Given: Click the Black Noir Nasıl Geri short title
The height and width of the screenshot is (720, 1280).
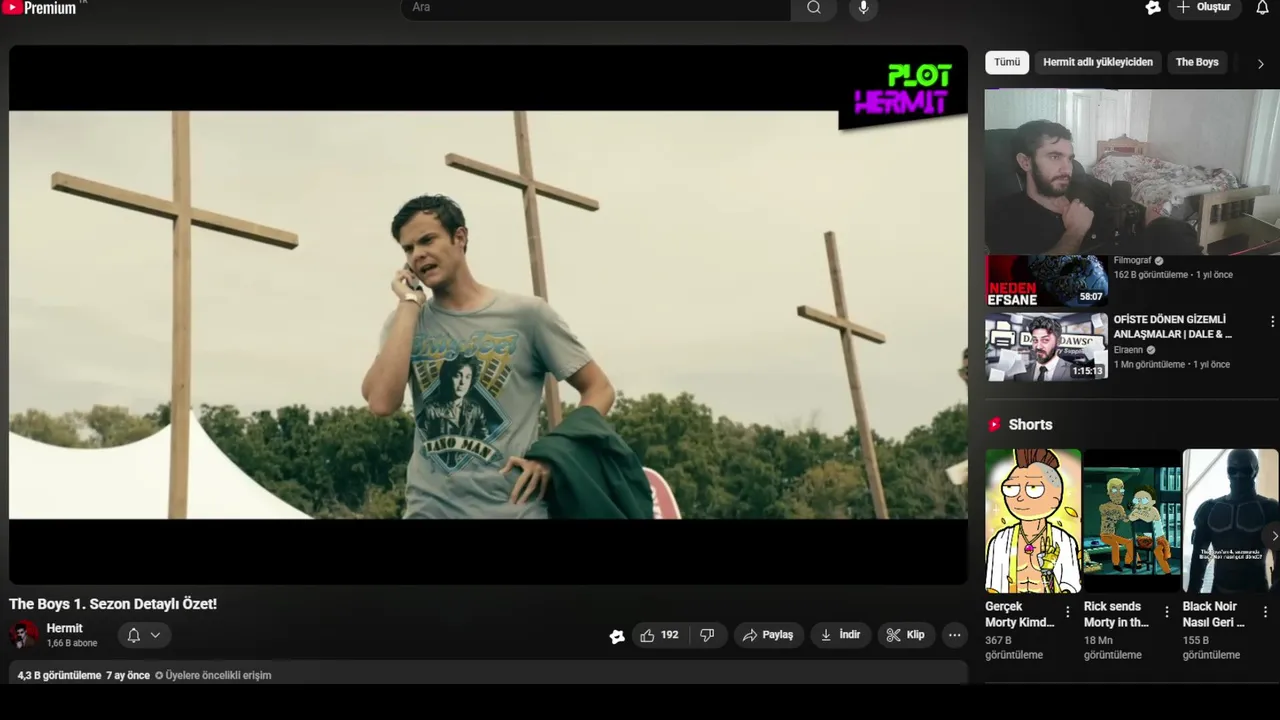Looking at the screenshot, I should click(x=1214, y=614).
